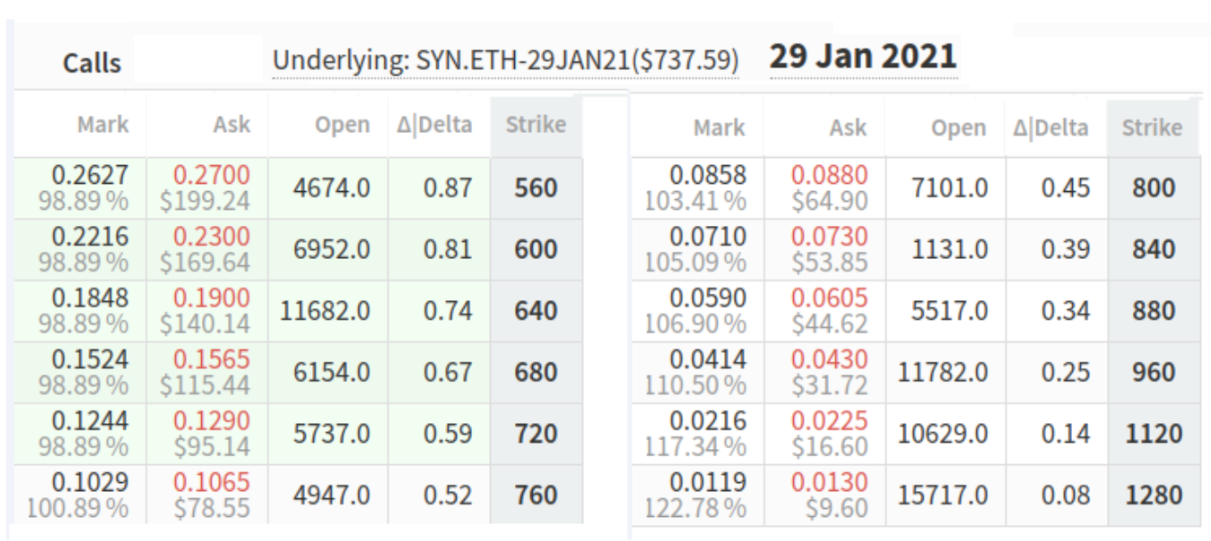
Task: Click ask price 0.2300 for strike 600
Action: click(211, 237)
